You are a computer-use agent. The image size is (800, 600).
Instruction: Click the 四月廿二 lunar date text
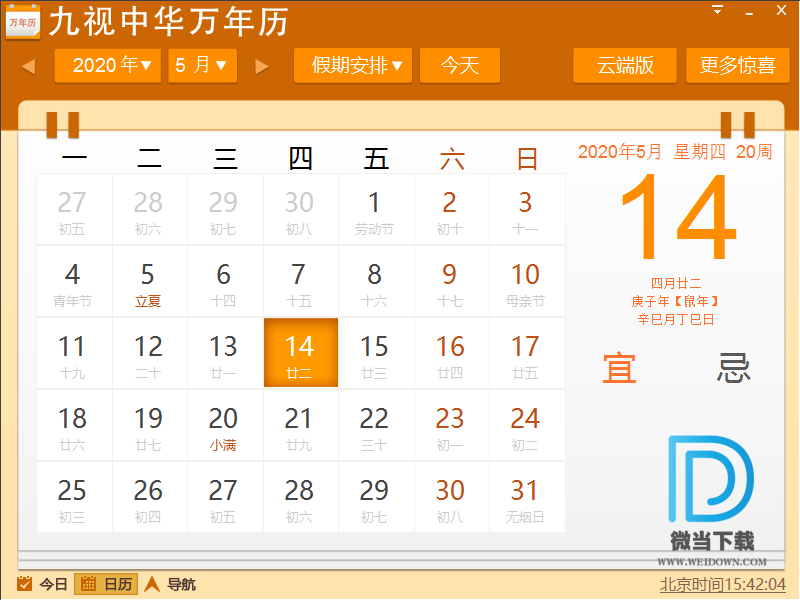click(676, 283)
